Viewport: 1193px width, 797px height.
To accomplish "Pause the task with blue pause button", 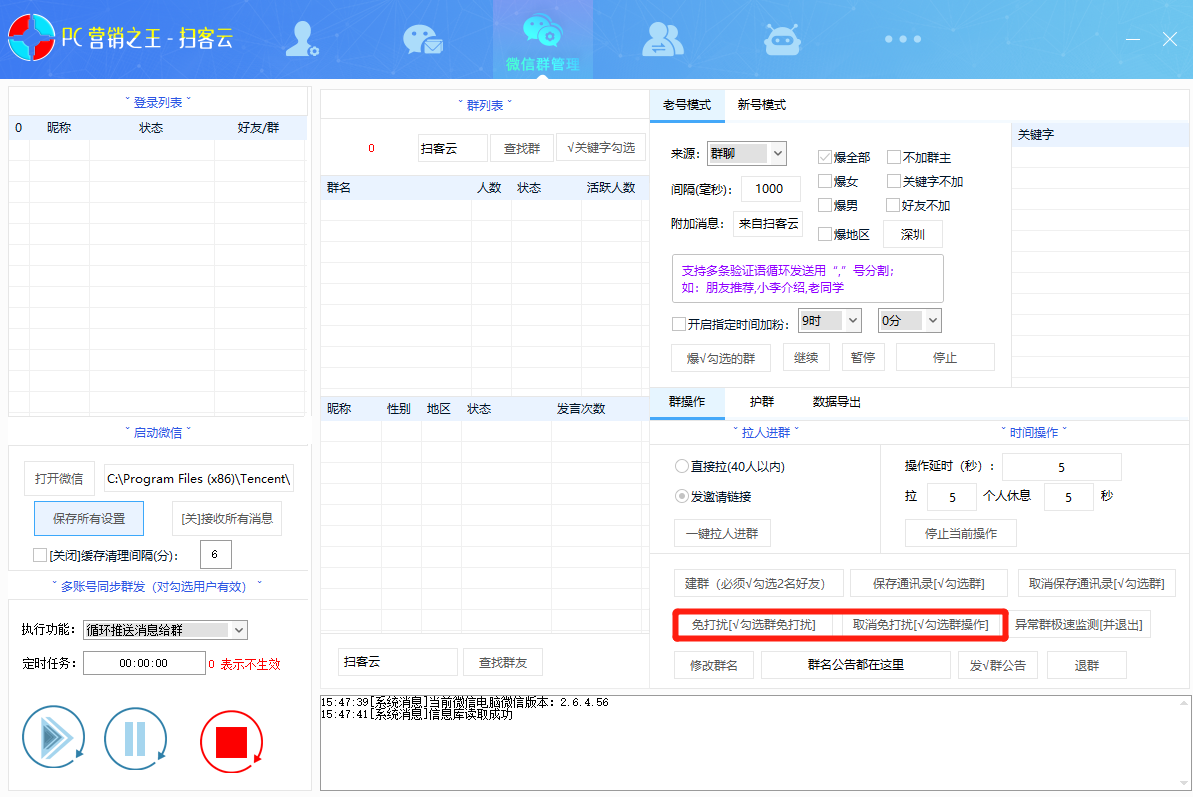I will coord(135,738).
